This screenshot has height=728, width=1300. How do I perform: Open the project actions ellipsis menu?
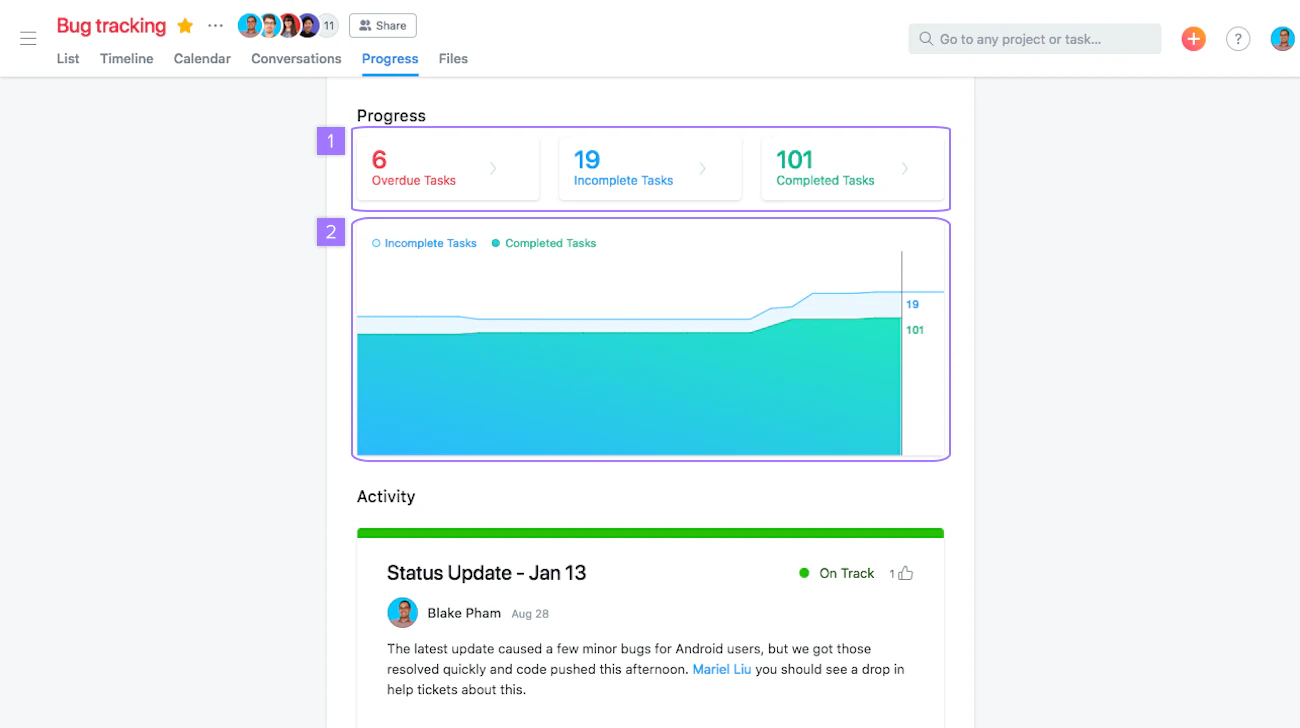(x=215, y=26)
